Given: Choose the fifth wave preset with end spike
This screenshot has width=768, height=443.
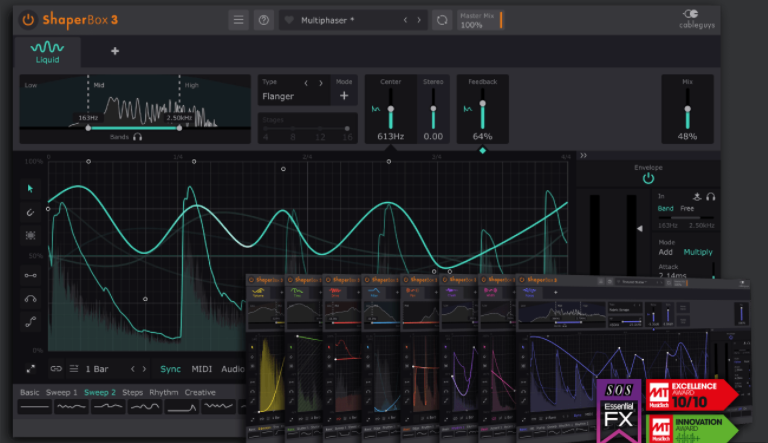Looking at the screenshot, I should [x=182, y=407].
